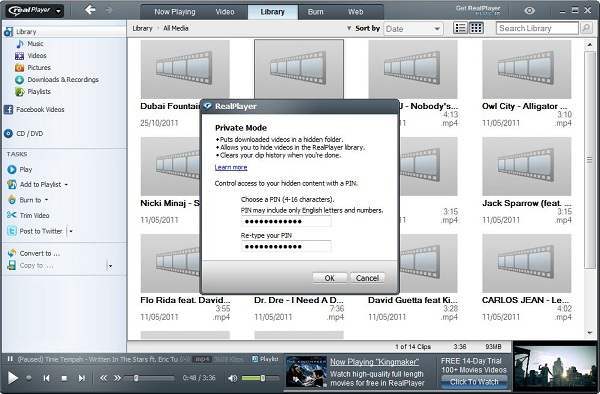This screenshot has width=600, height=394.
Task: Click the Sort by arrow toggle
Action: pos(349,28)
